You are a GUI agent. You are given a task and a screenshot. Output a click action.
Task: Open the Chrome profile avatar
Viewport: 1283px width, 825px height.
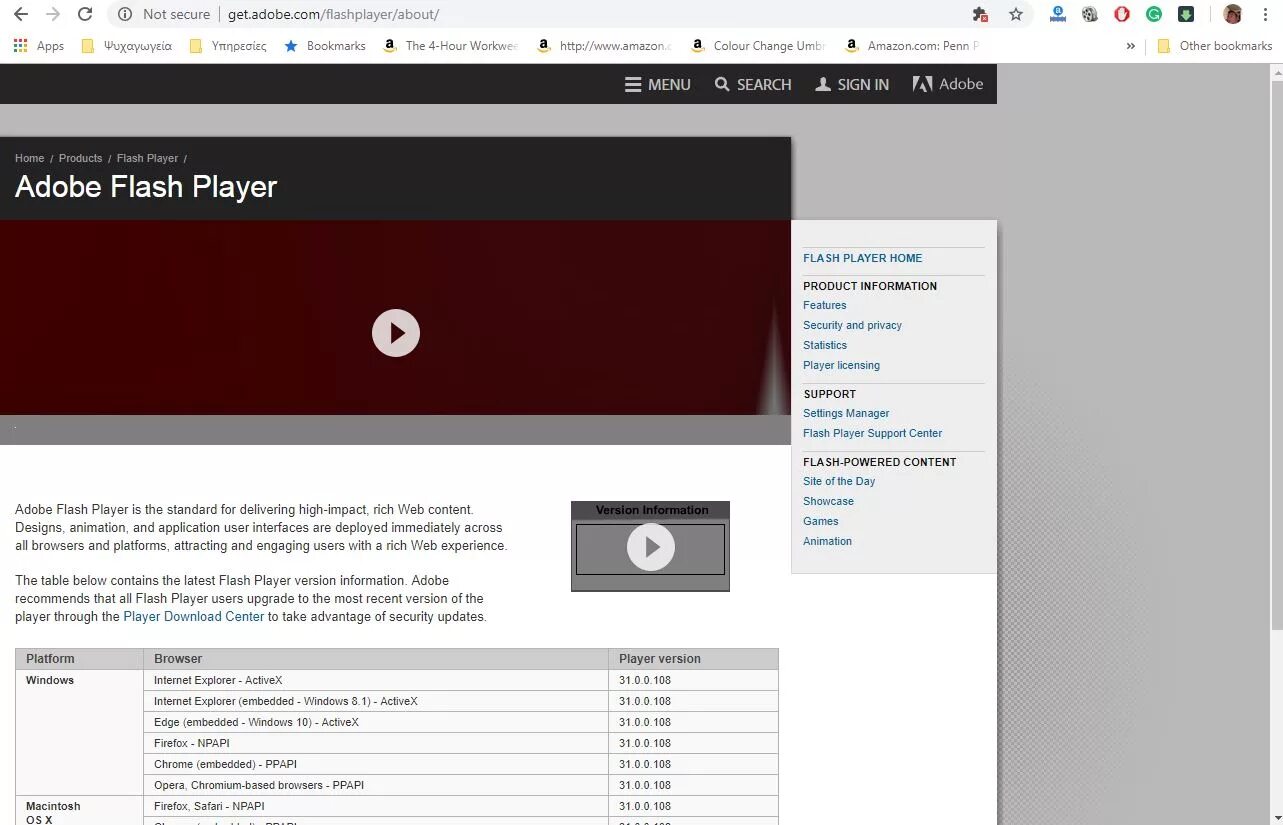[1233, 14]
